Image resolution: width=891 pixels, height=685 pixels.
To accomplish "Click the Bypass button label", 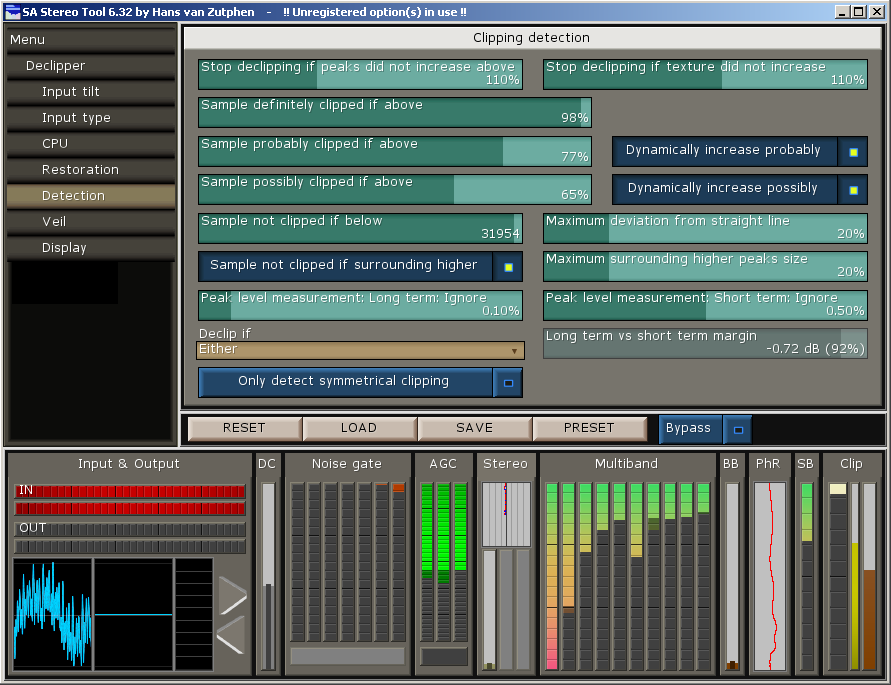I will [689, 428].
